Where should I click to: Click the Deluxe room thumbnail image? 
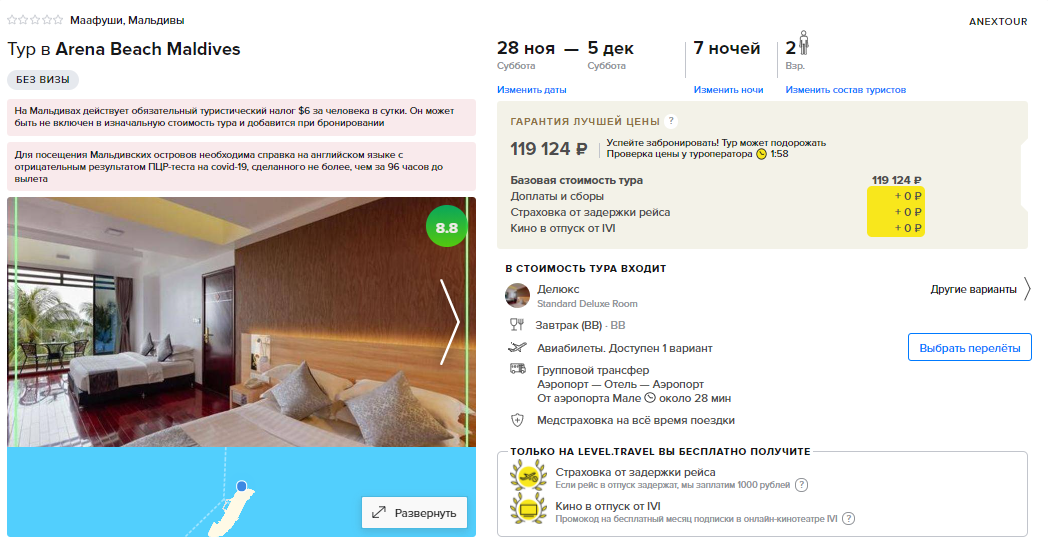pyautogui.click(x=517, y=295)
